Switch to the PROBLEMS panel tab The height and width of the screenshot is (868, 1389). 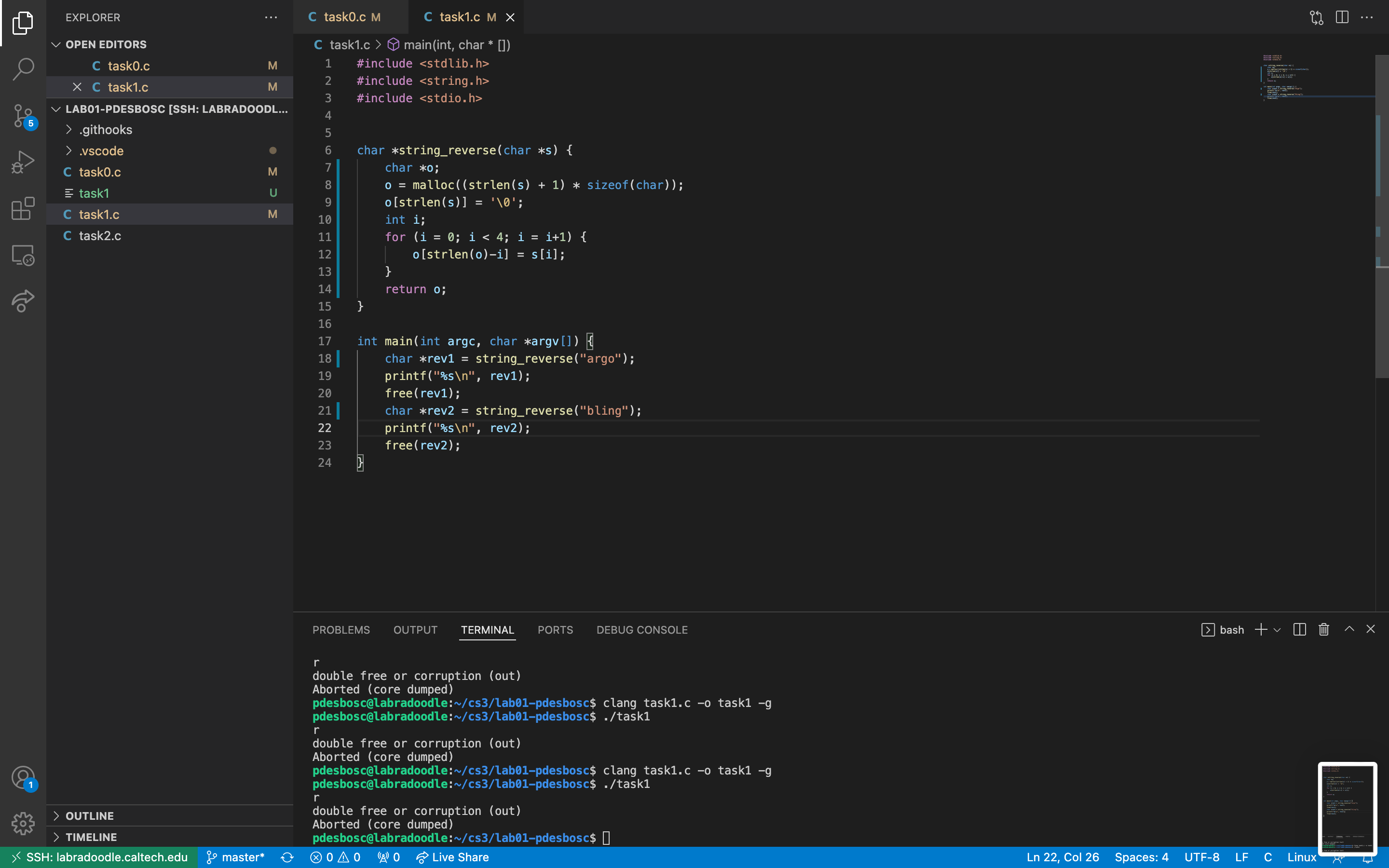click(341, 630)
